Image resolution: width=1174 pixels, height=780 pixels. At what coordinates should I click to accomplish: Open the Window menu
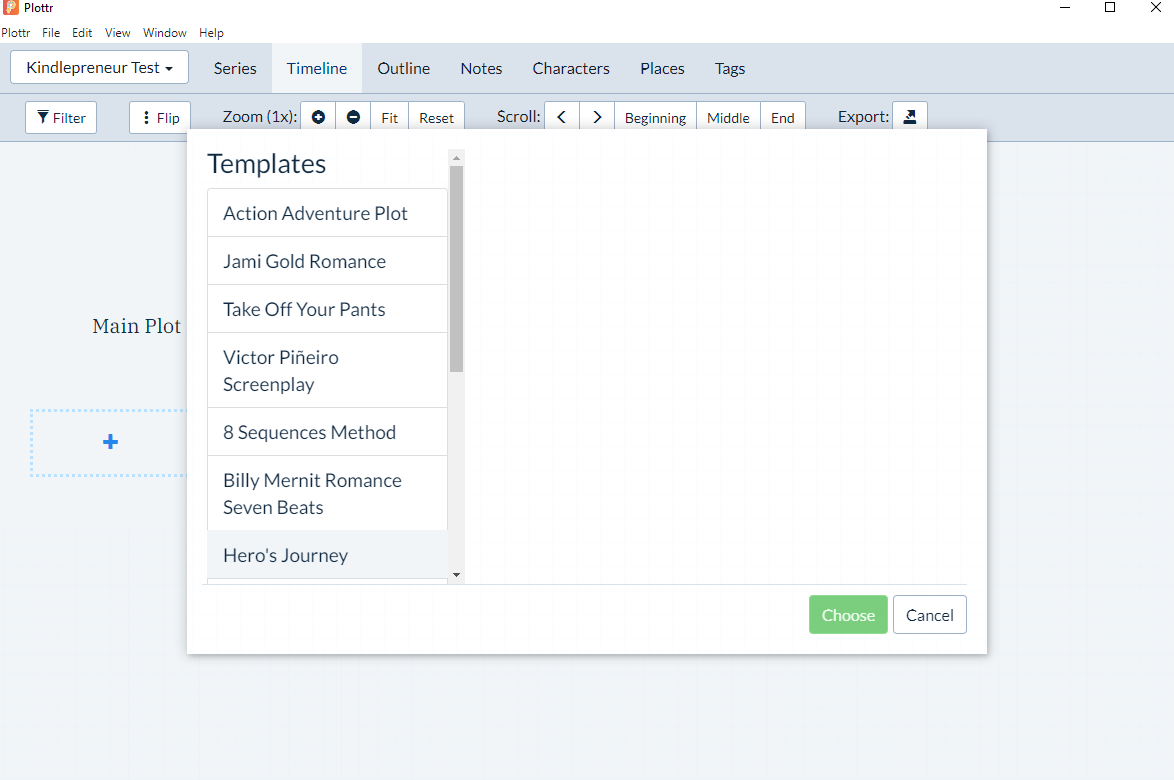tap(164, 32)
